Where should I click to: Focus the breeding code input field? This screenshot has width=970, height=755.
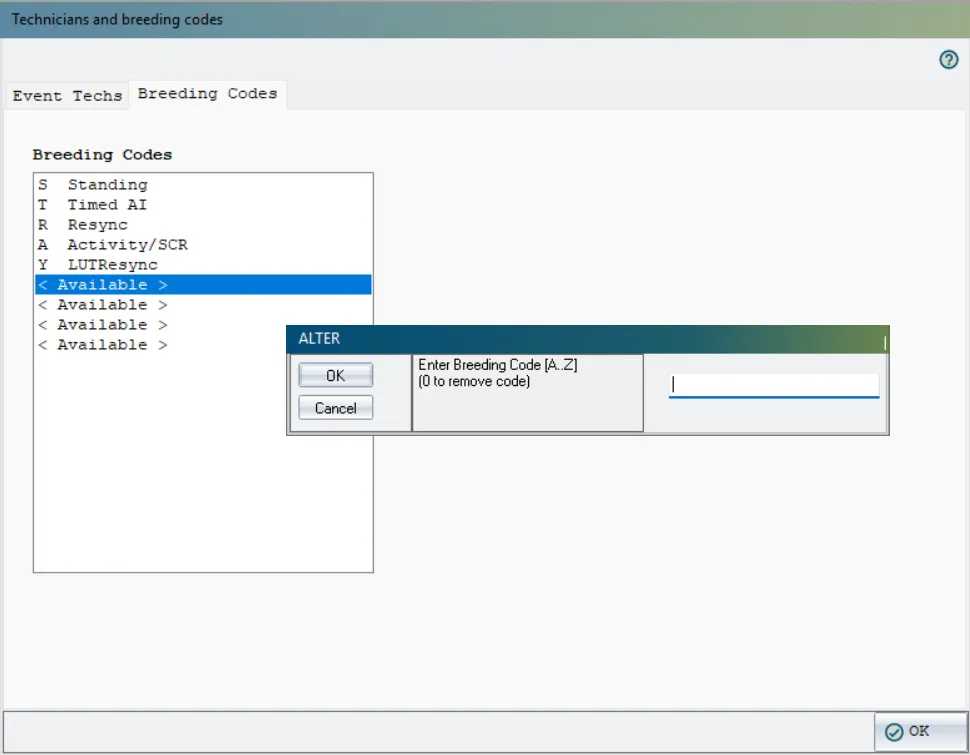point(773,385)
